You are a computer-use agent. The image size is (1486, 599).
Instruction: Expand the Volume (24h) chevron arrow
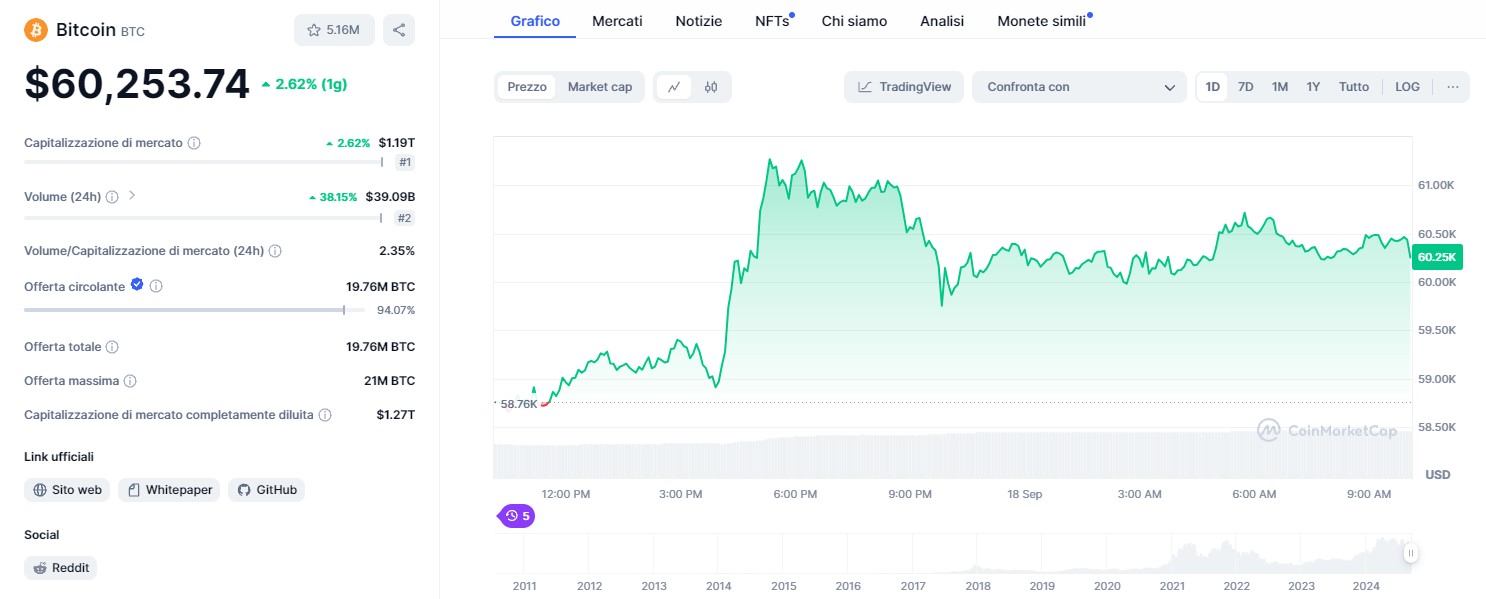pyautogui.click(x=132, y=196)
